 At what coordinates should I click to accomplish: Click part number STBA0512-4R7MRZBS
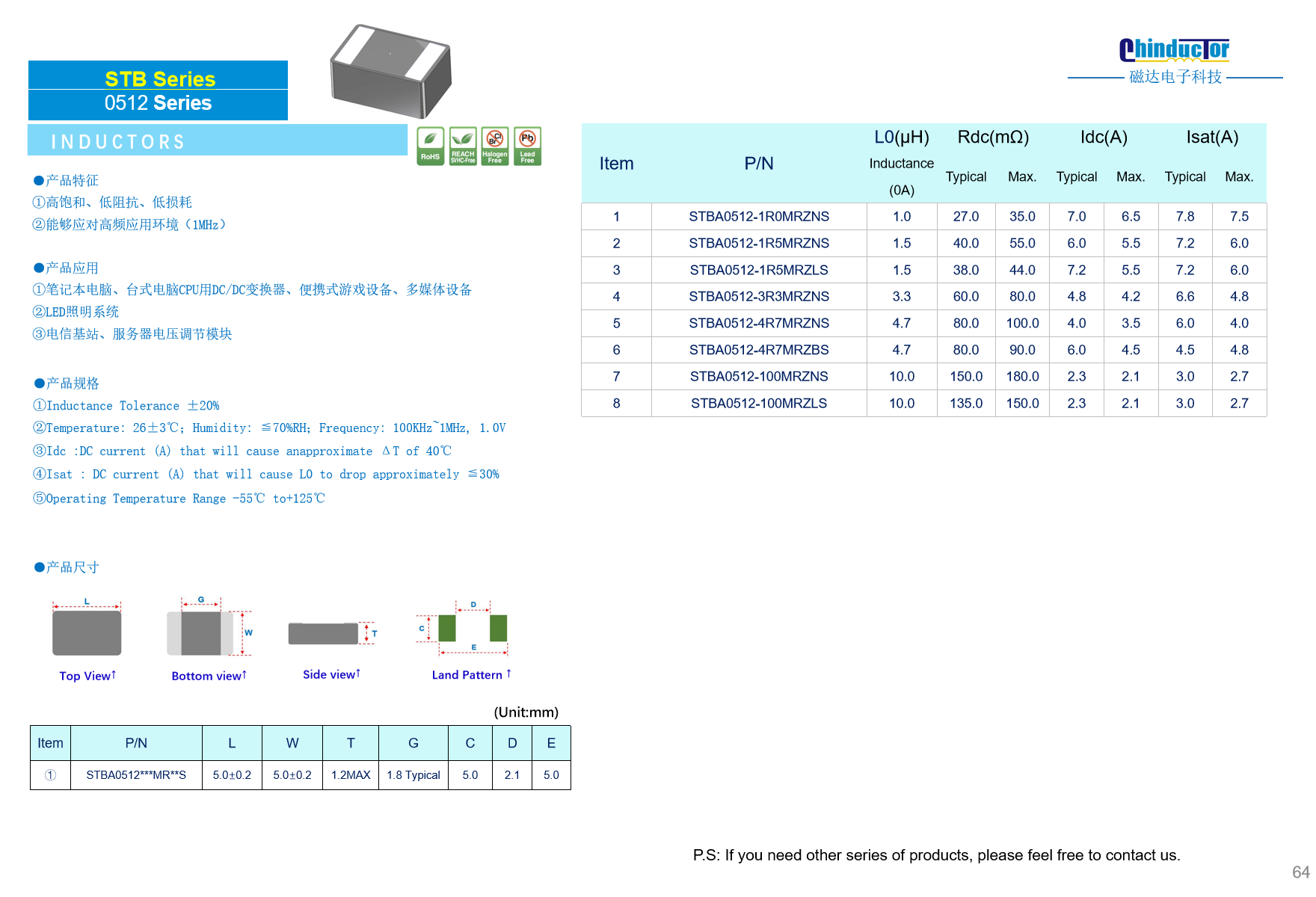pyautogui.click(x=759, y=350)
